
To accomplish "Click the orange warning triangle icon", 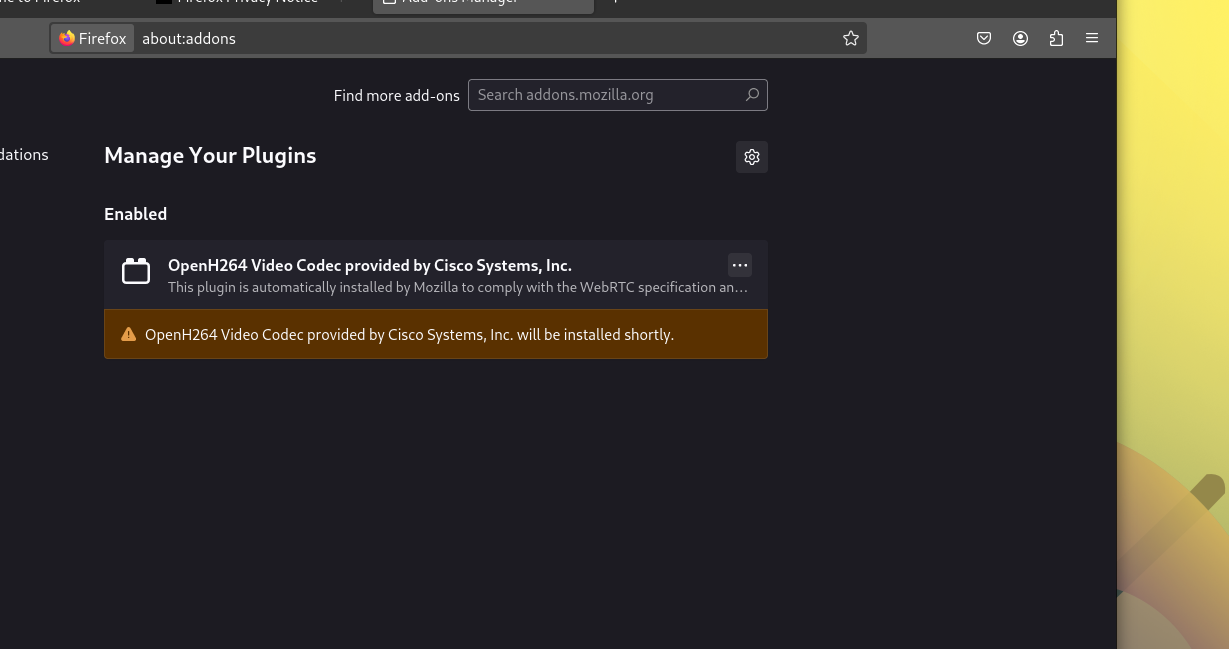I will coord(128,334).
